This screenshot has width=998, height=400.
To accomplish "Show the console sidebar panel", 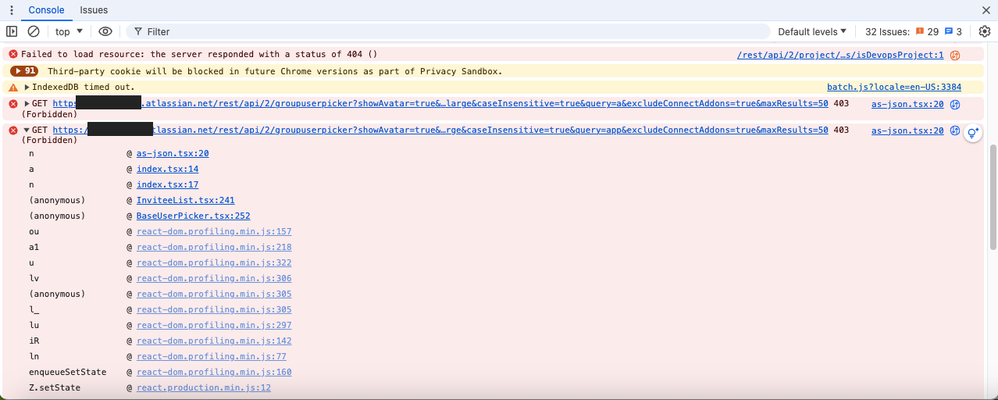I will click(11, 31).
